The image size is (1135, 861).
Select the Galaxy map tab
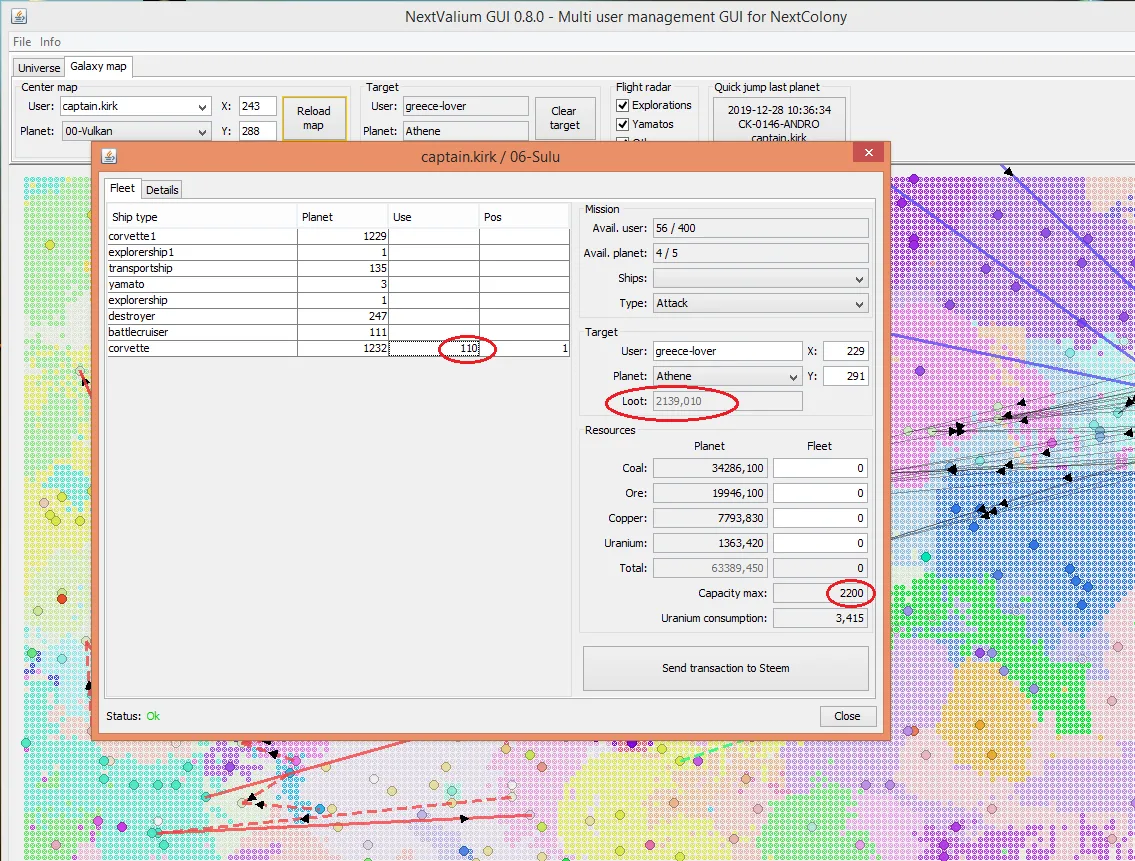[98, 67]
